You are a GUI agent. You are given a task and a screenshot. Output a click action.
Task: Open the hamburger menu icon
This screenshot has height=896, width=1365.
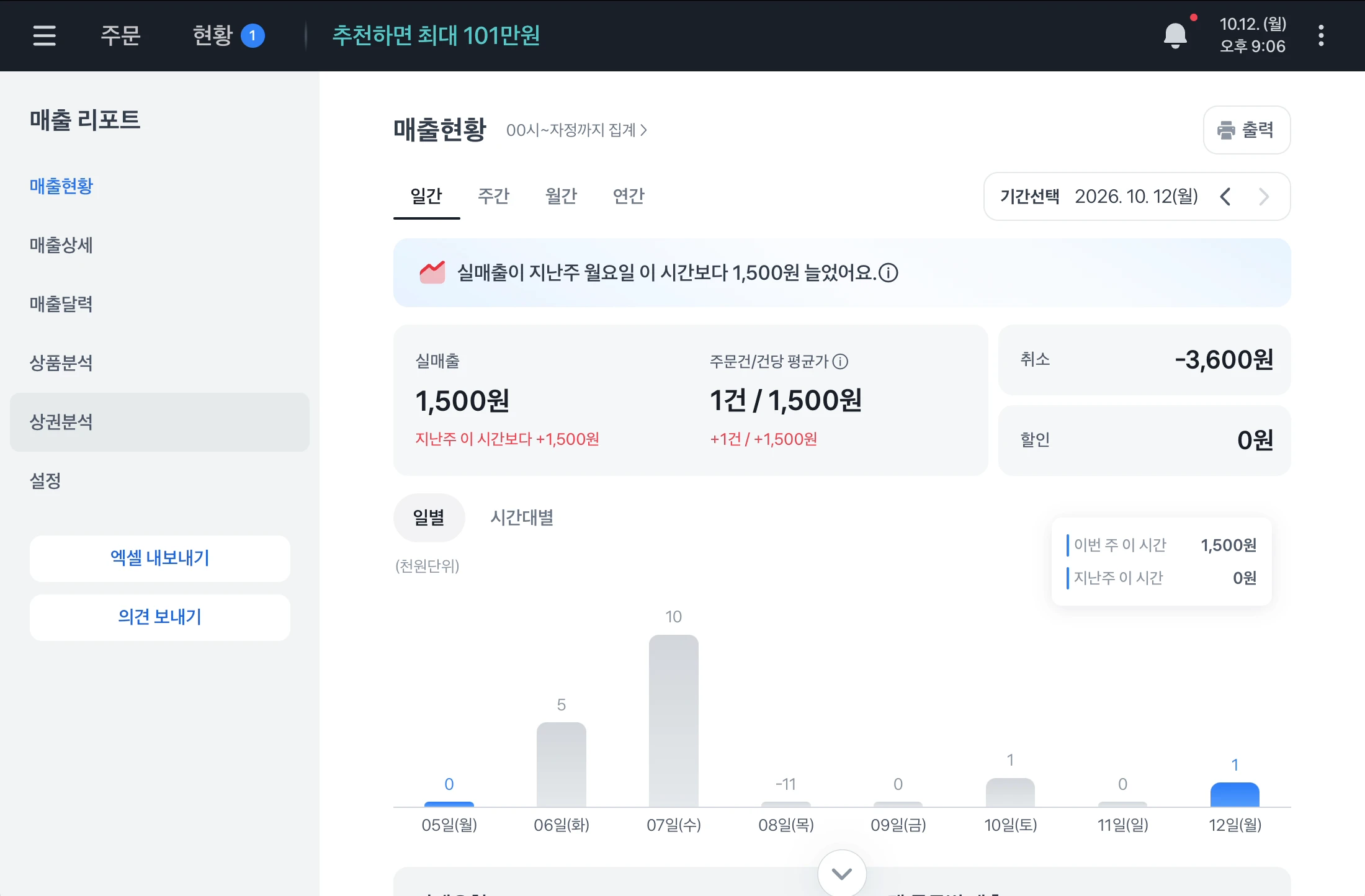pyautogui.click(x=44, y=35)
